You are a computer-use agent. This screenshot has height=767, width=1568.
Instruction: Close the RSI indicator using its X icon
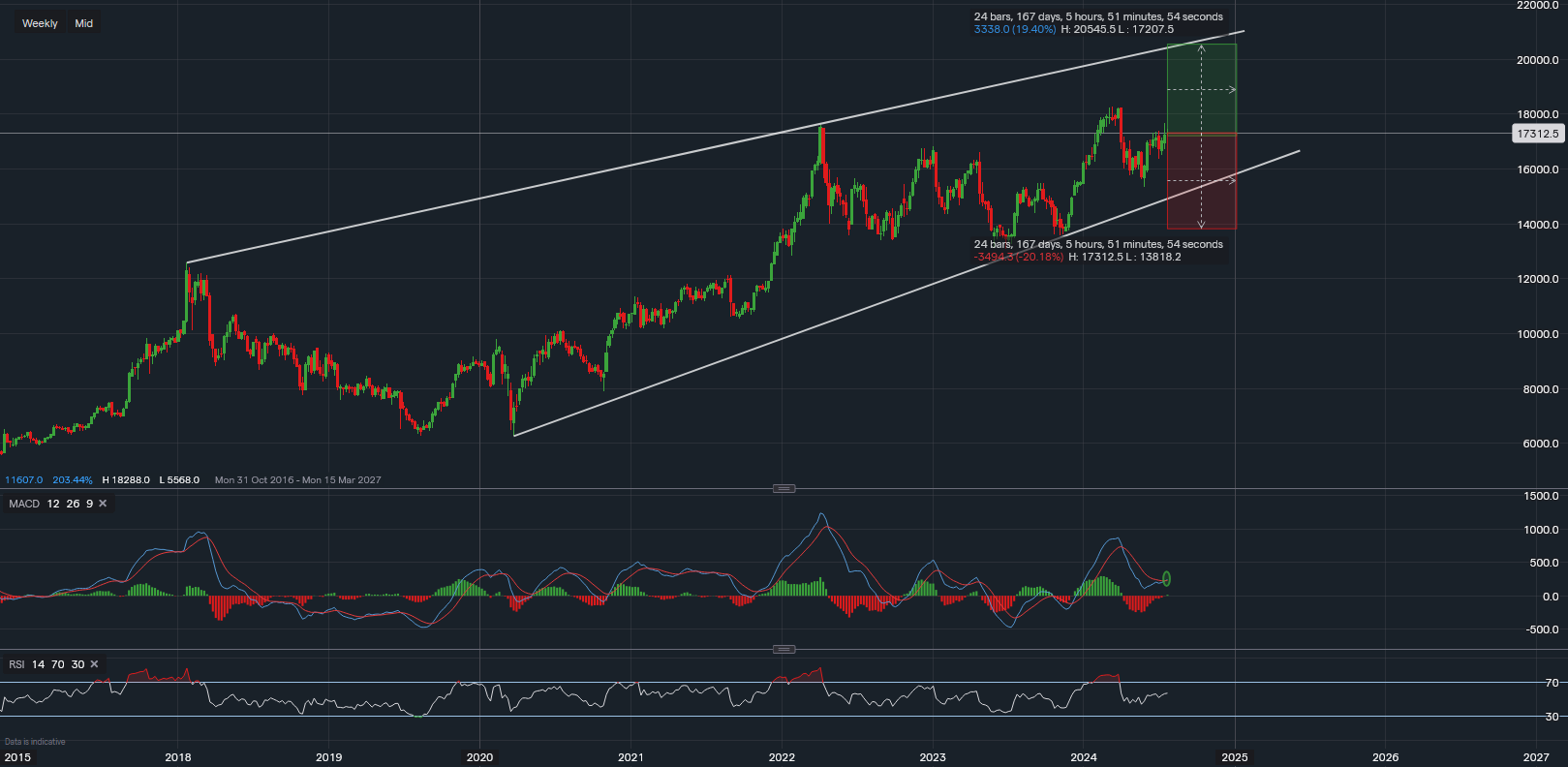[x=94, y=664]
